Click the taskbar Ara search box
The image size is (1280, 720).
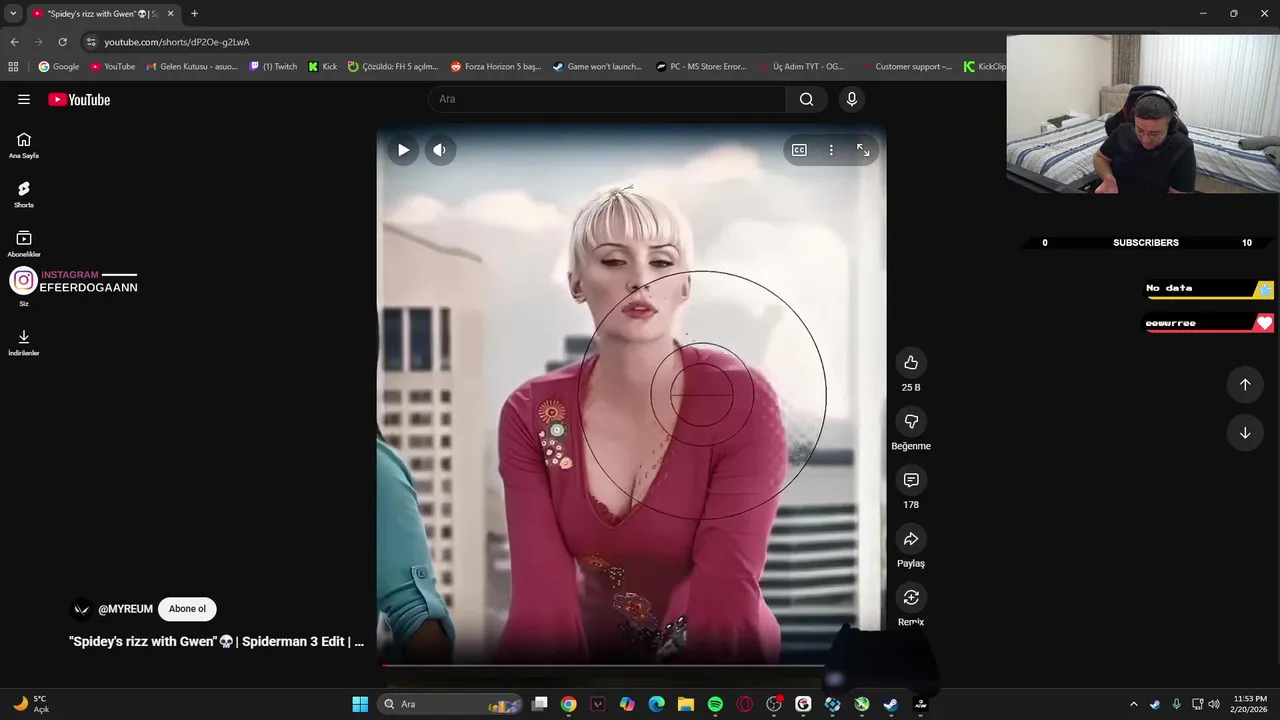click(451, 704)
